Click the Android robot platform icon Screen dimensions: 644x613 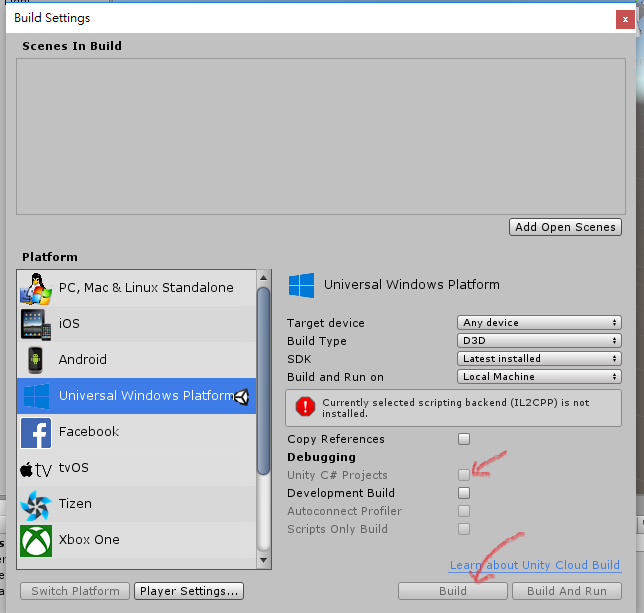(36, 360)
